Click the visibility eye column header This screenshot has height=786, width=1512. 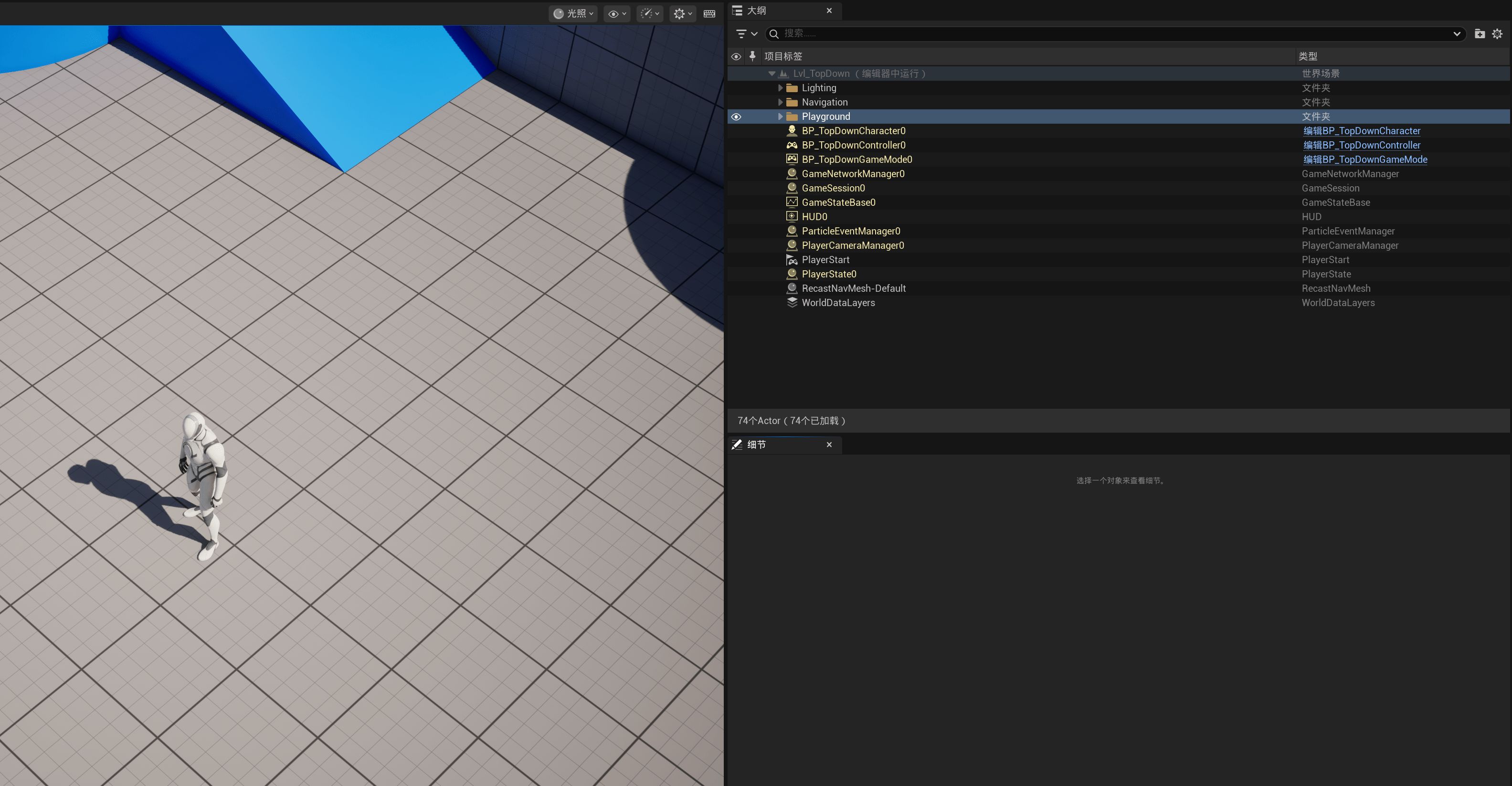point(736,56)
